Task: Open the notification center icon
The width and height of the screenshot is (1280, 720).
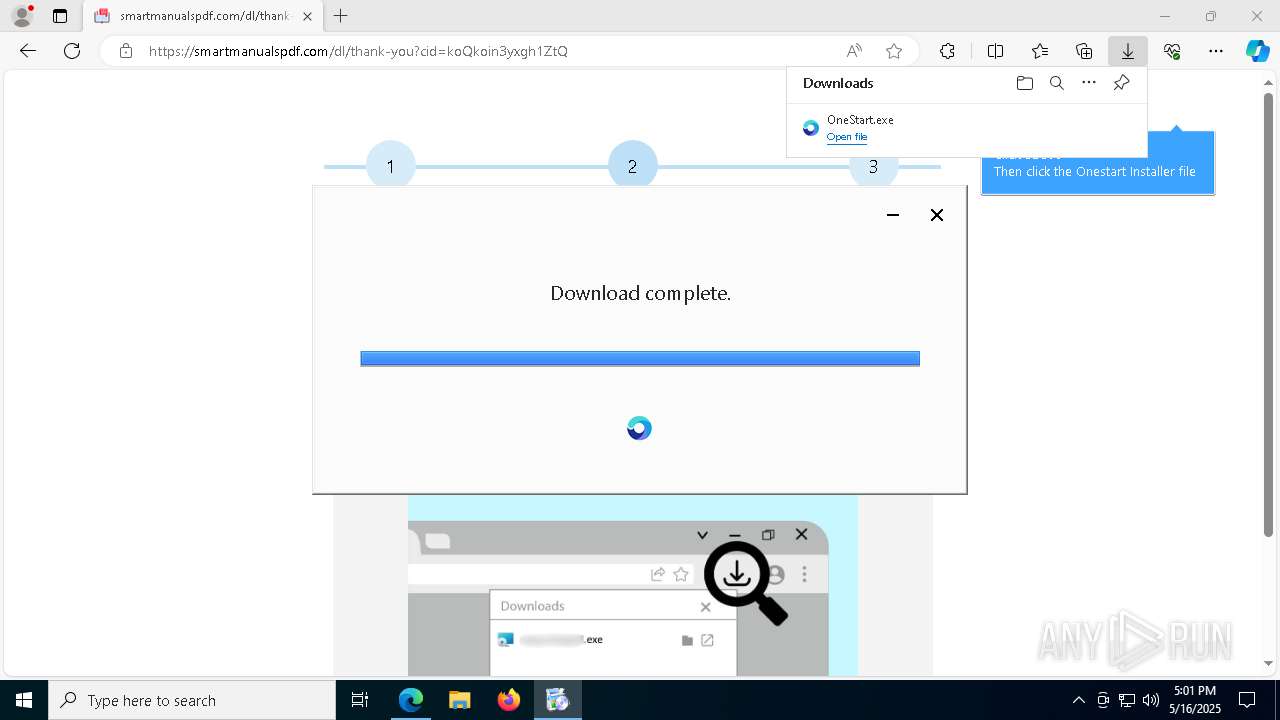Action: click(1247, 700)
